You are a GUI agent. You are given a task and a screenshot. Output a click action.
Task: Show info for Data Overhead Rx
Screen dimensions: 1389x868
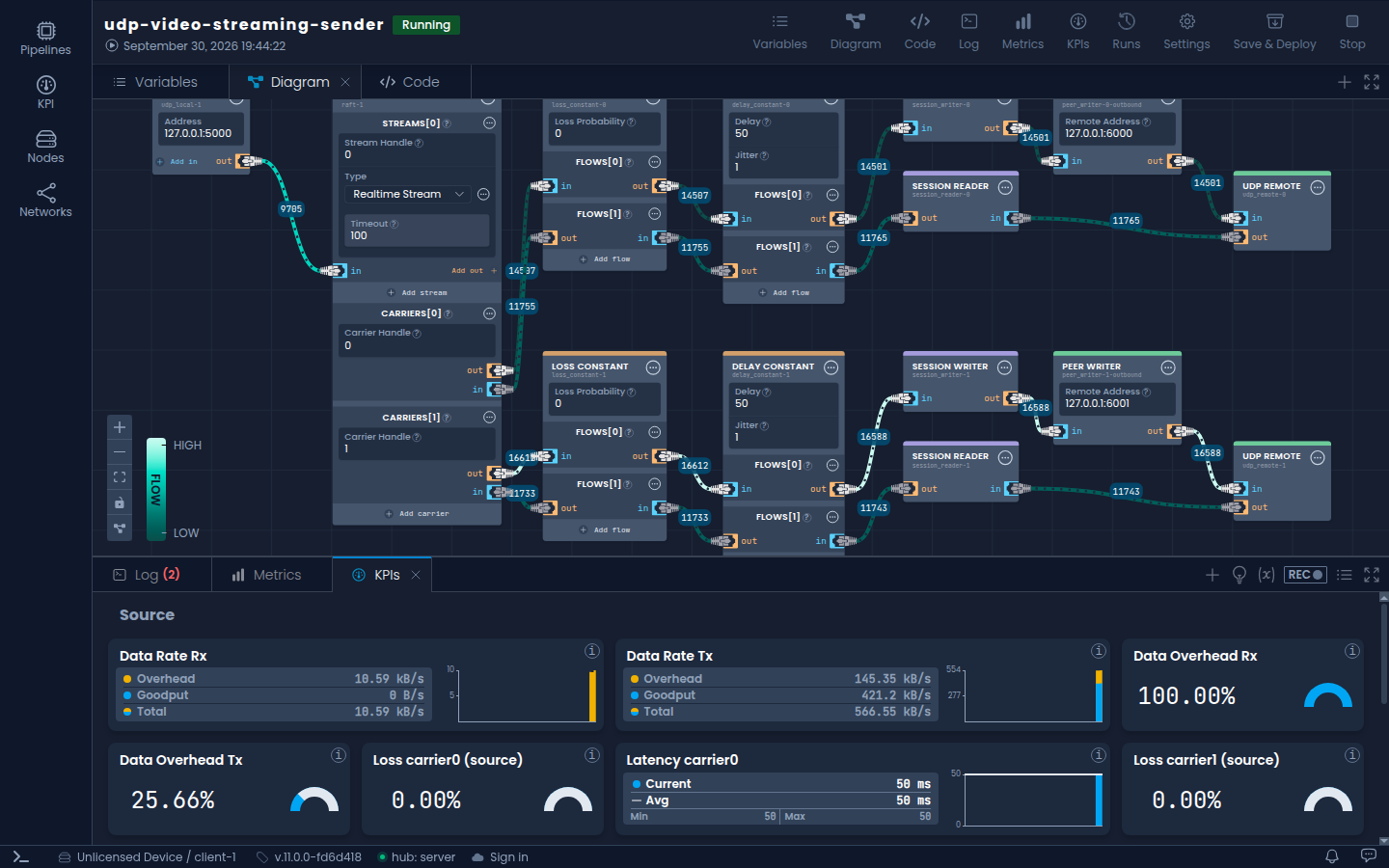tap(1352, 651)
